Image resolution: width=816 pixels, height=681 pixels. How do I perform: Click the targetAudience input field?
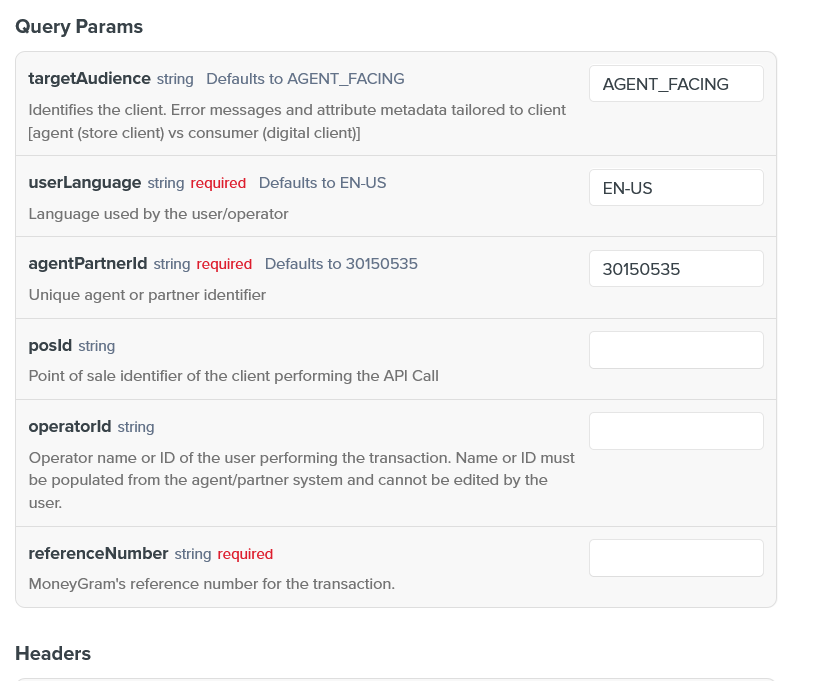676,84
